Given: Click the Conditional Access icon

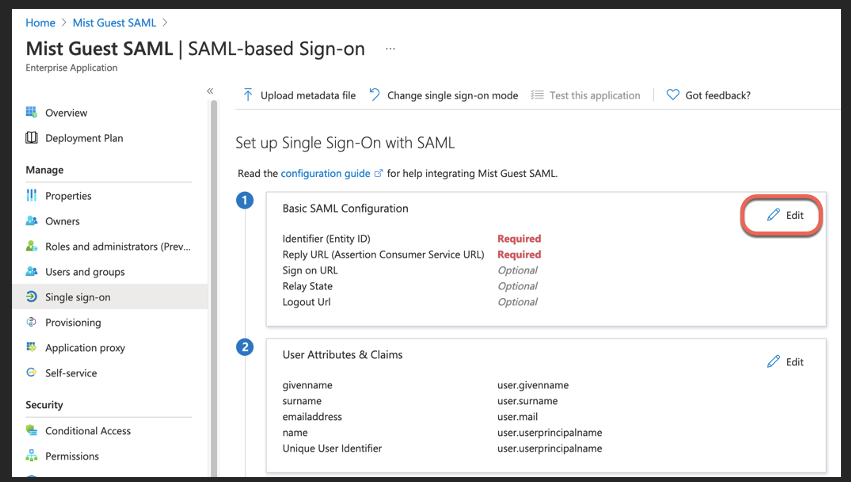Looking at the screenshot, I should [31, 431].
